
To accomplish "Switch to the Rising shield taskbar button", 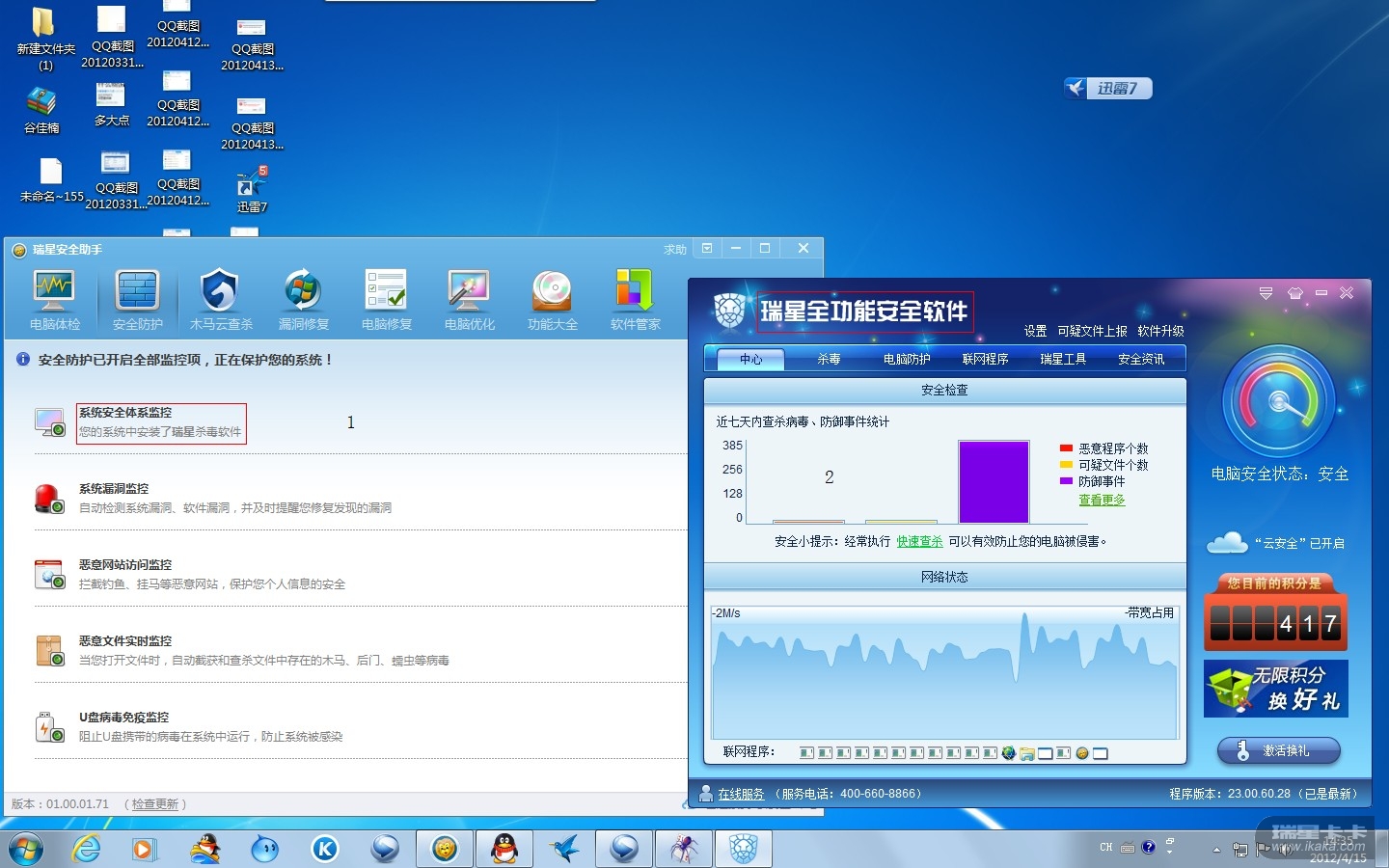I will click(743, 849).
